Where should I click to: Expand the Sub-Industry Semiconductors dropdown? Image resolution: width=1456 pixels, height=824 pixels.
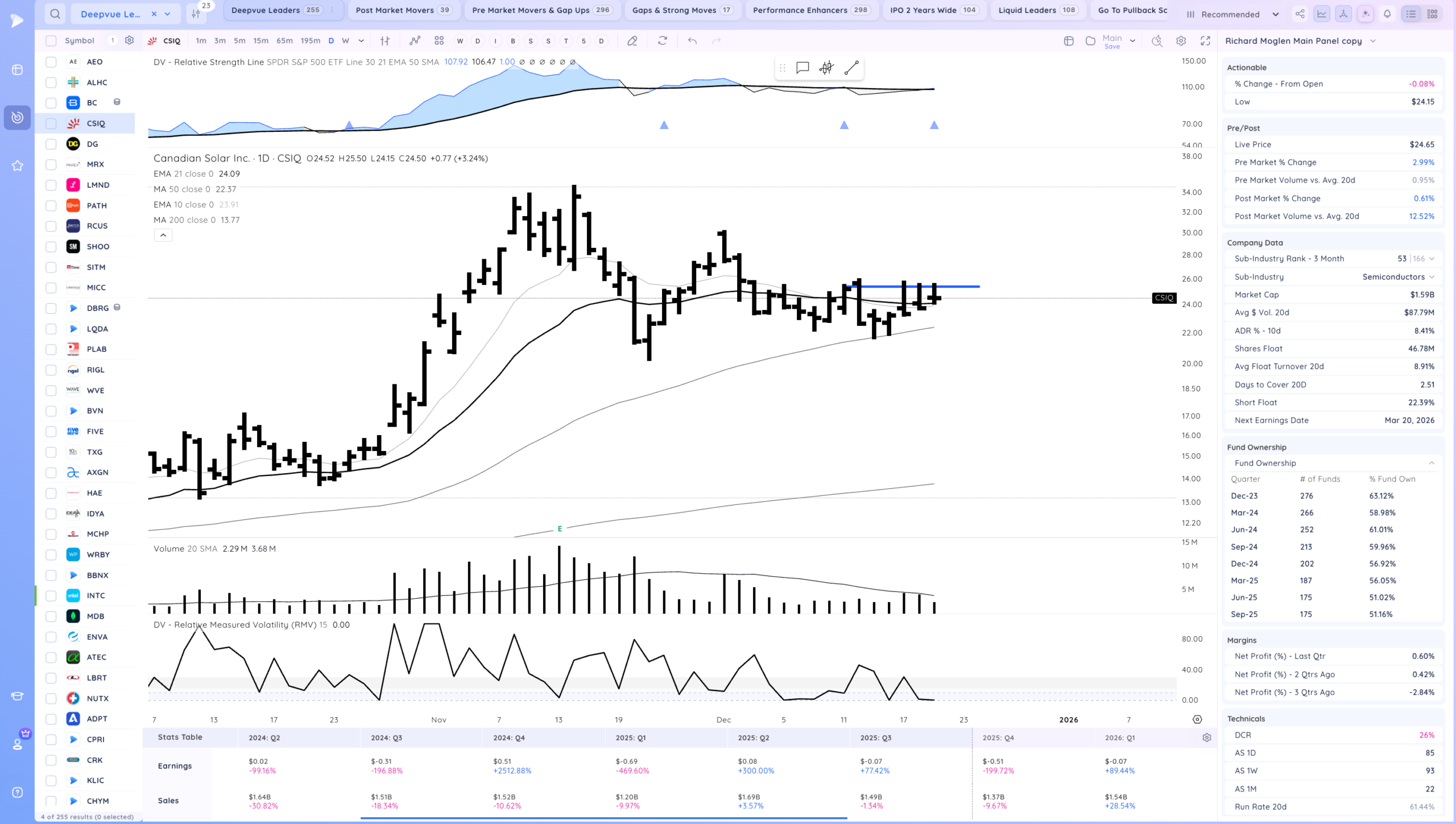pos(1432,277)
